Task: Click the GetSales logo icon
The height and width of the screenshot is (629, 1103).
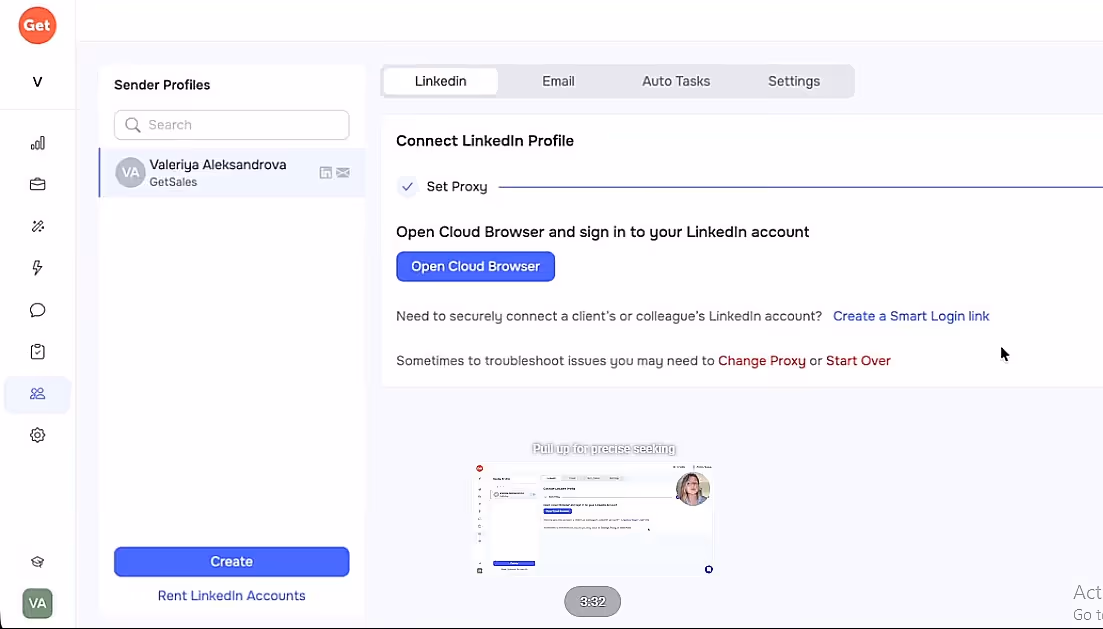Action: coord(37,25)
